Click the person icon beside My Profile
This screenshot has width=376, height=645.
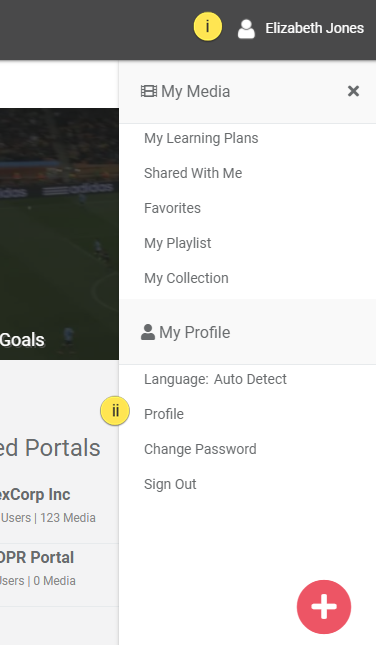[148, 332]
